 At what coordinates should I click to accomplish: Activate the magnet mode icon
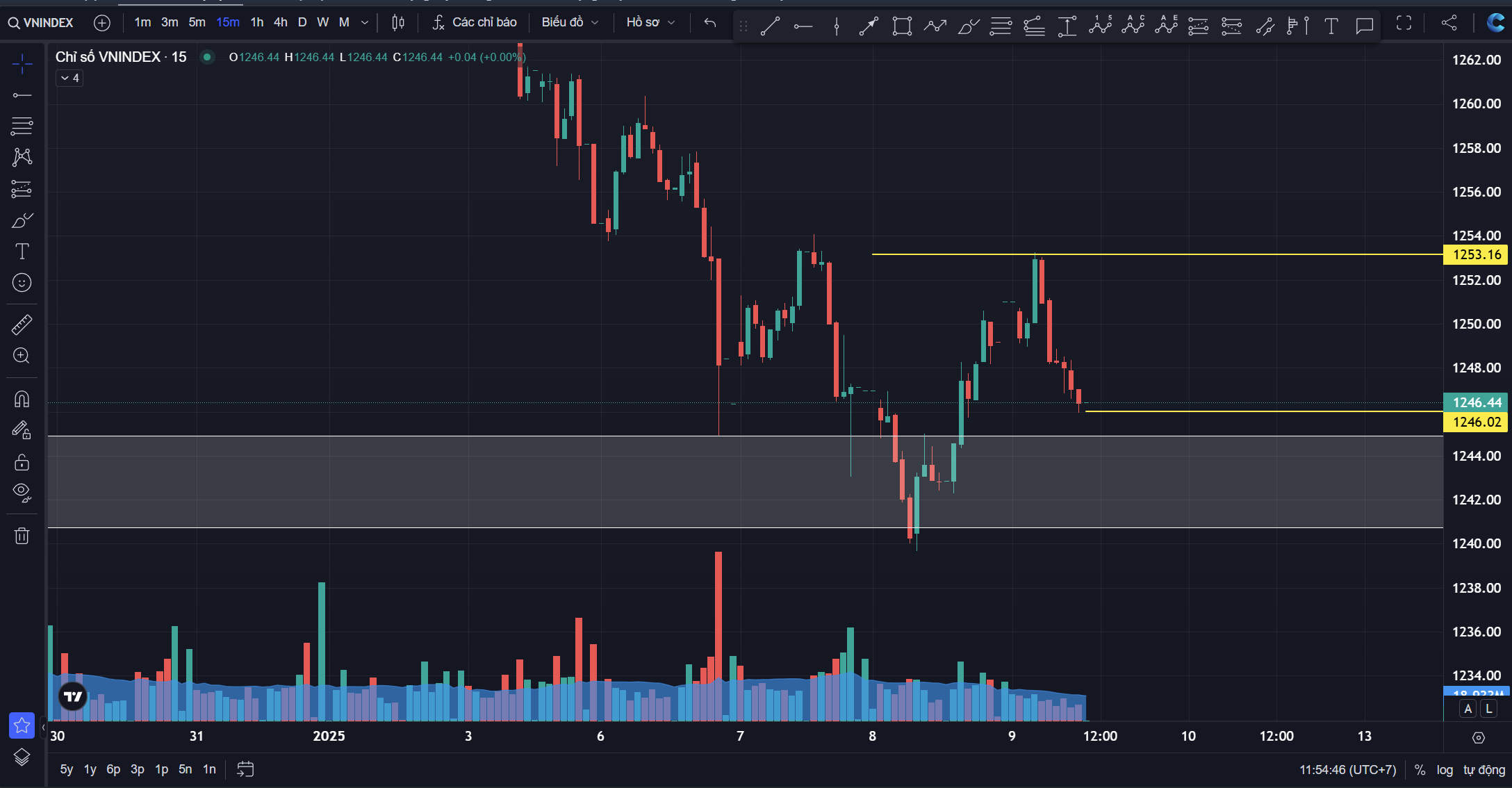click(x=22, y=399)
